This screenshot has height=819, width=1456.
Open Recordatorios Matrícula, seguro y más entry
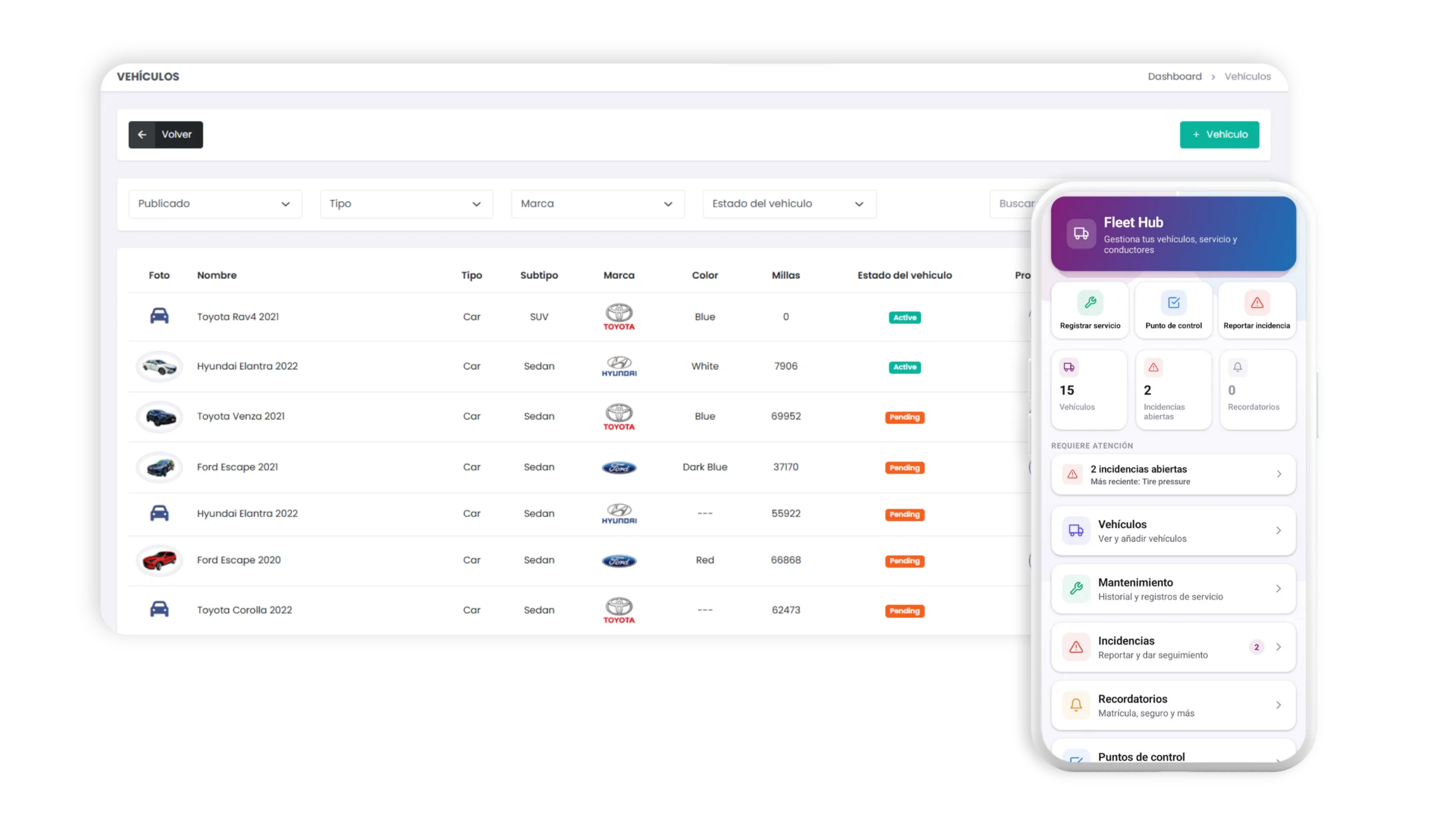[x=1173, y=705]
